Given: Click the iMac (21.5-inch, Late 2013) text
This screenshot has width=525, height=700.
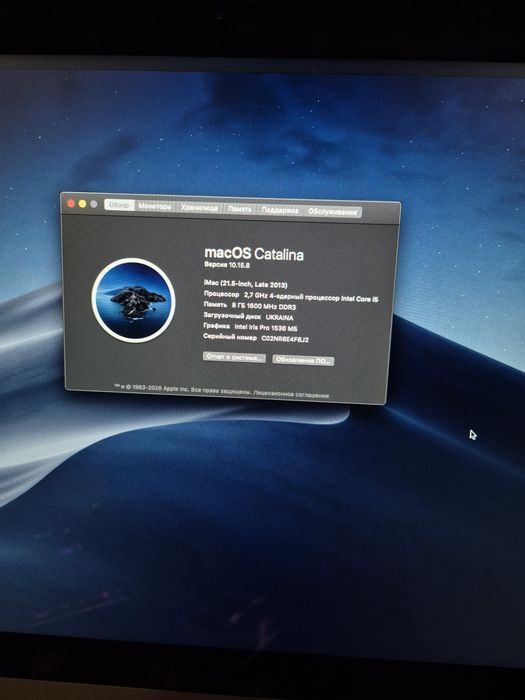Looking at the screenshot, I should point(246,284).
